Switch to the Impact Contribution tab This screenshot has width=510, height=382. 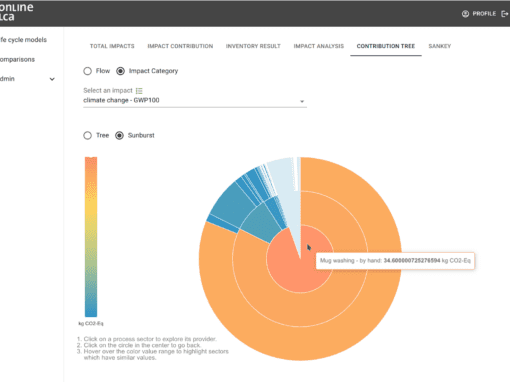[x=180, y=46]
